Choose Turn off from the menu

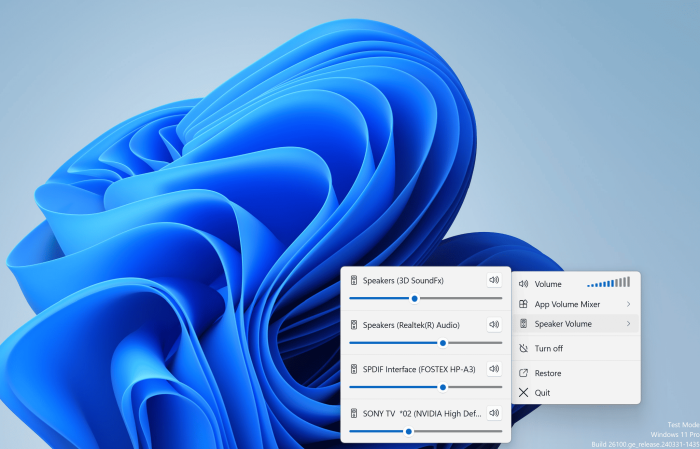tap(576, 348)
